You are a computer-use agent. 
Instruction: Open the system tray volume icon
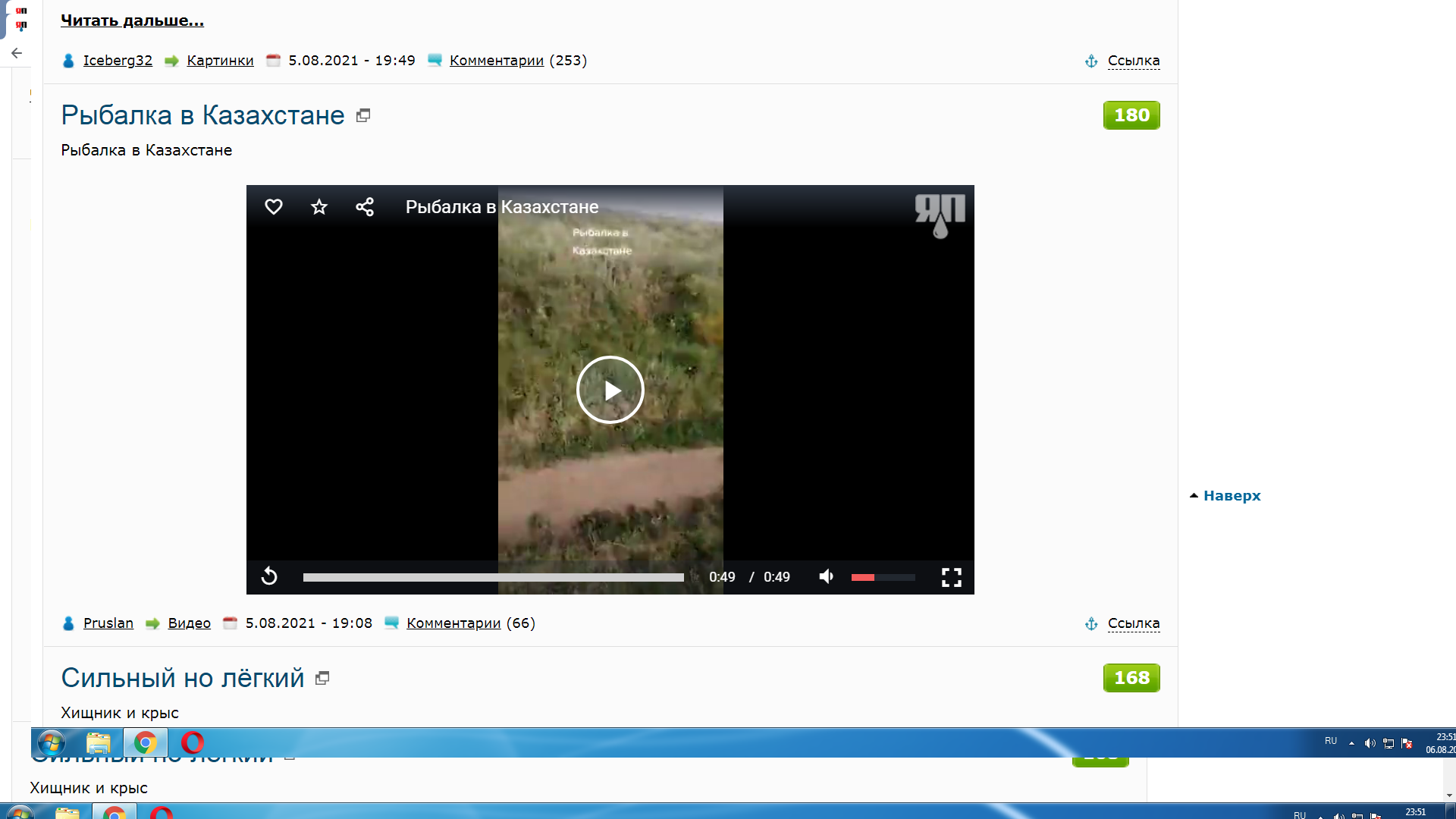tap(1370, 743)
